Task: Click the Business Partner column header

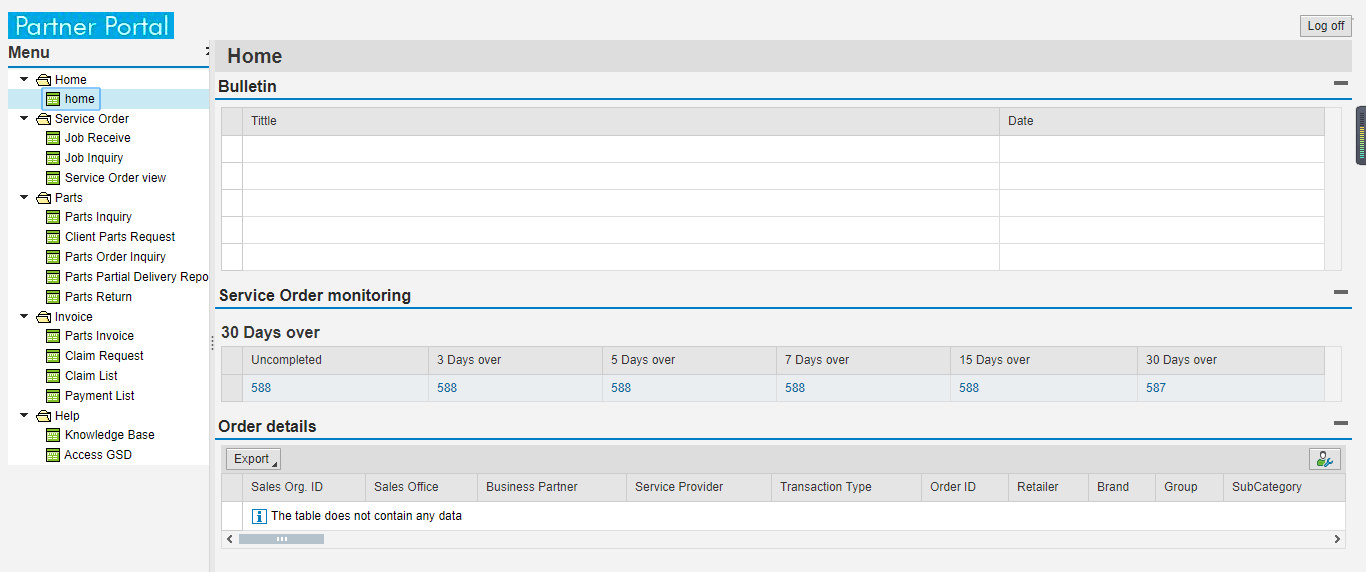Action: click(552, 487)
